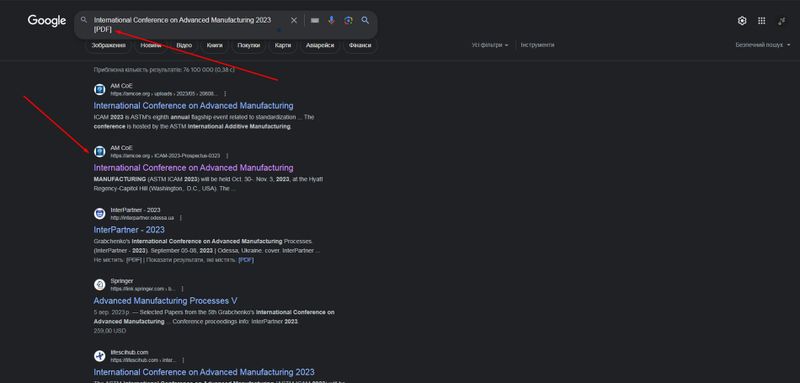The width and height of the screenshot is (800, 383).
Task: Open International Conference on Advanced Manufacturing 2023 link
Action: tap(204, 372)
